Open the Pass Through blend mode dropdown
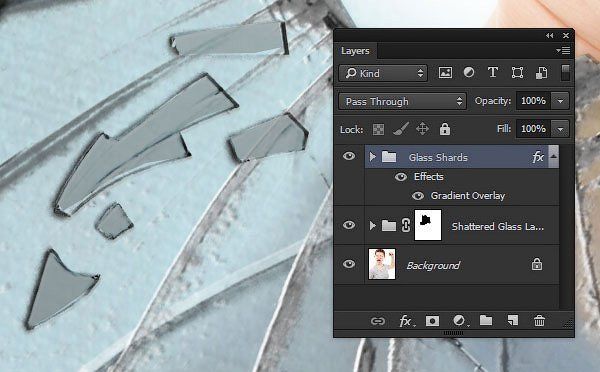This screenshot has height=372, width=600. click(403, 101)
